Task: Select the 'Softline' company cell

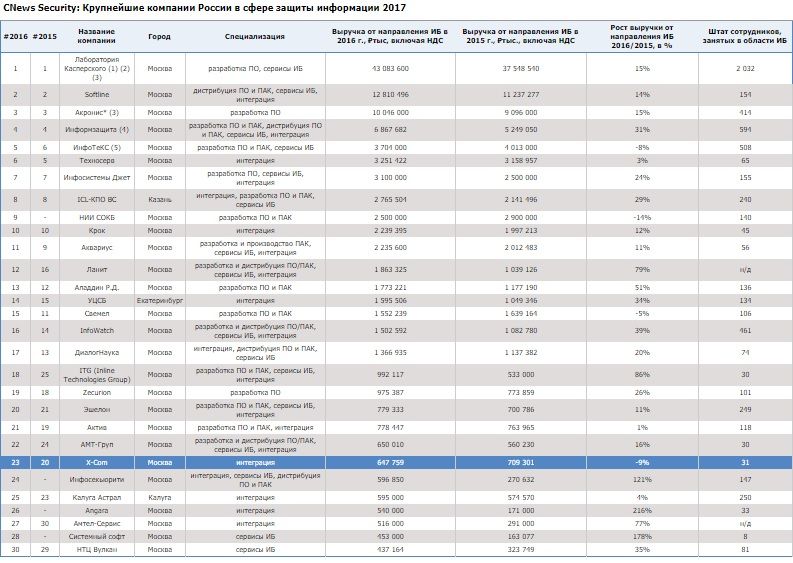Action: point(97,95)
